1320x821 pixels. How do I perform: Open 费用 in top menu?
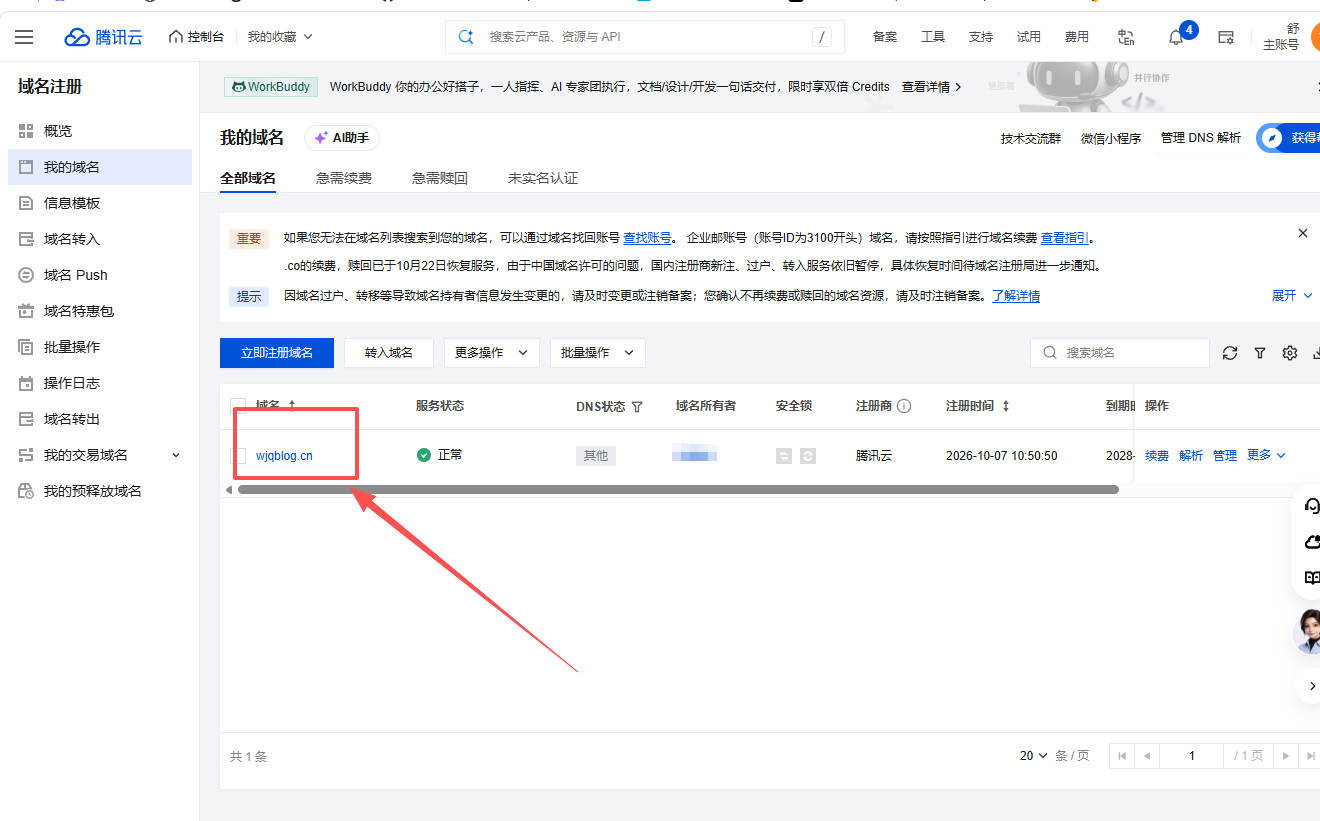tap(1077, 37)
